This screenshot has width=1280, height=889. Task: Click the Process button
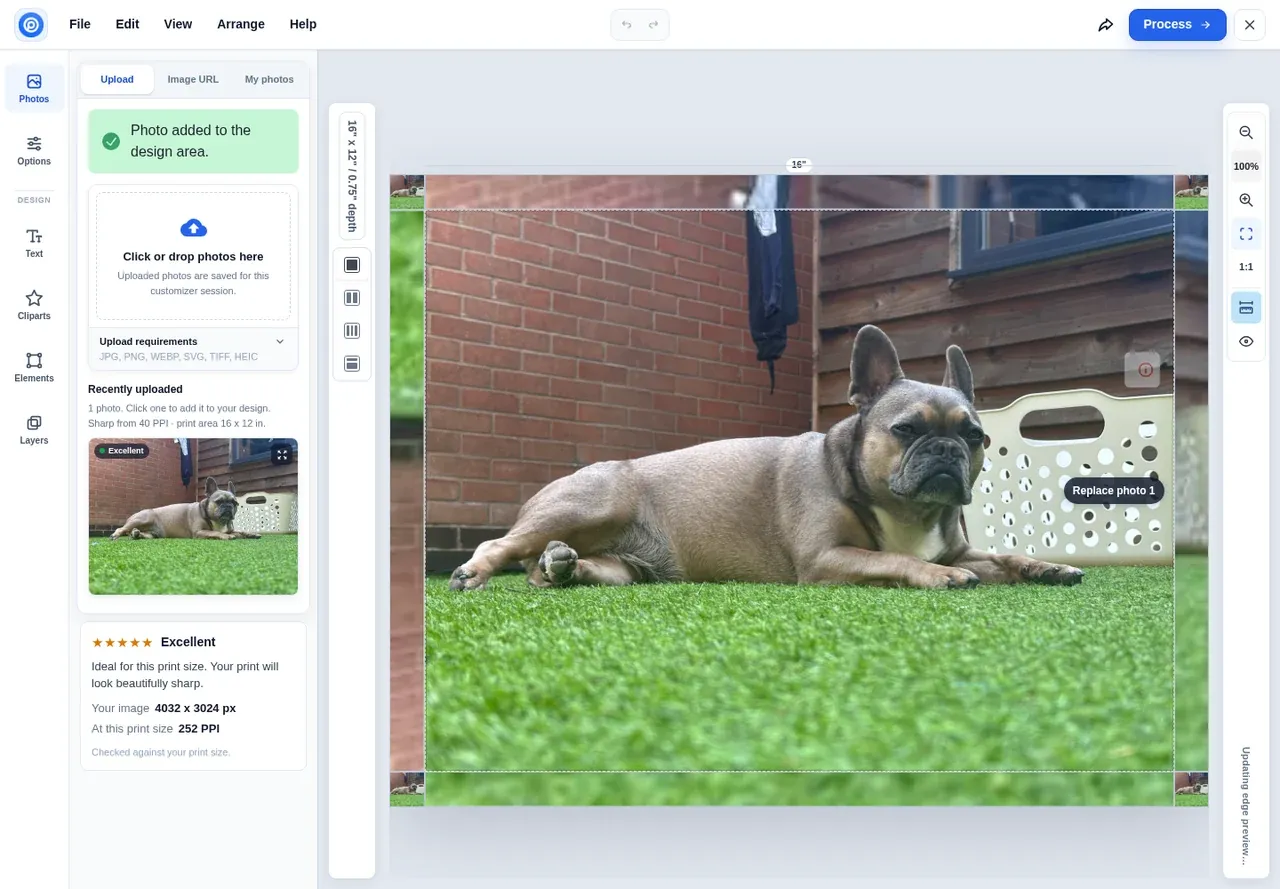pos(1177,25)
